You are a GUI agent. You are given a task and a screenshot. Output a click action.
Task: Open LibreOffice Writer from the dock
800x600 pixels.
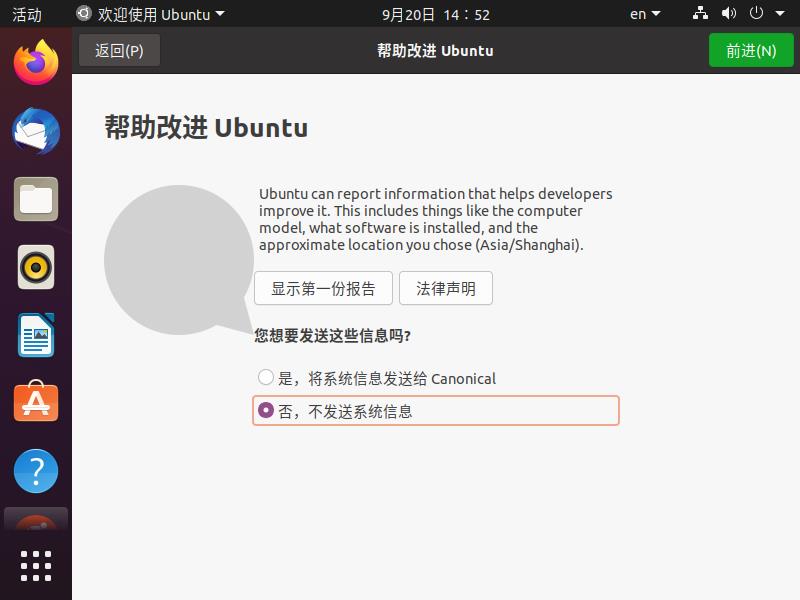[x=36, y=335]
